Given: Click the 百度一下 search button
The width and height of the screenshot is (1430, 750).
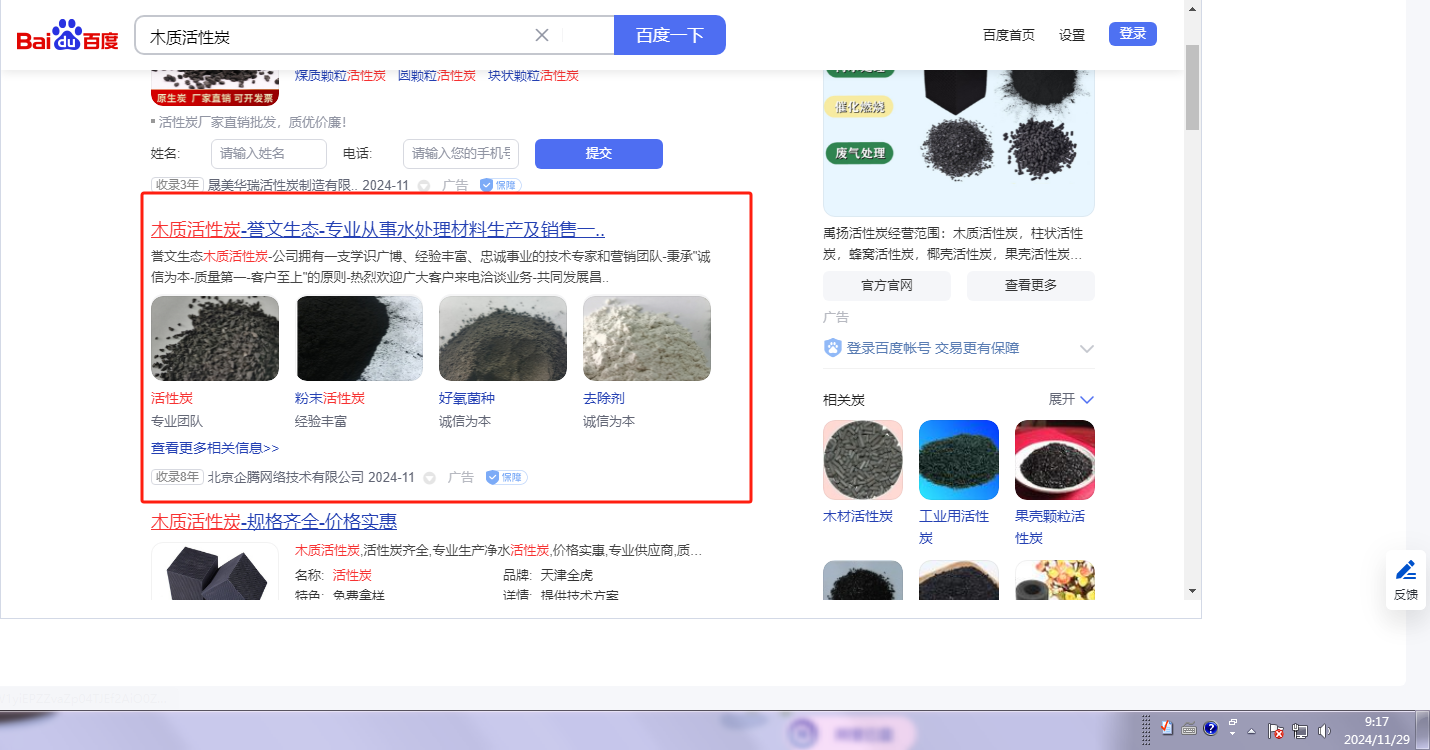Looking at the screenshot, I should pos(670,35).
